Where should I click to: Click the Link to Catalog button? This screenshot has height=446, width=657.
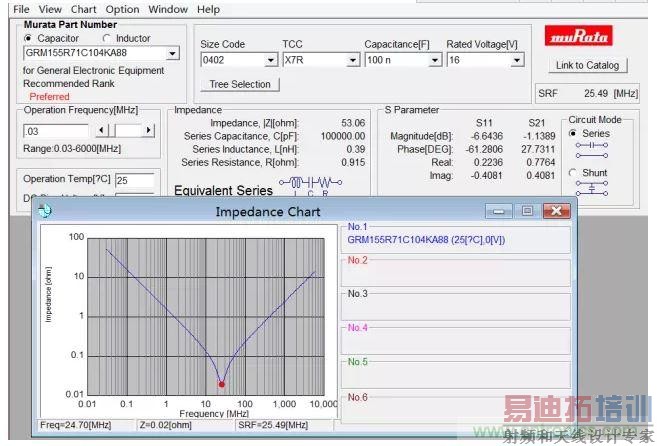point(587,65)
